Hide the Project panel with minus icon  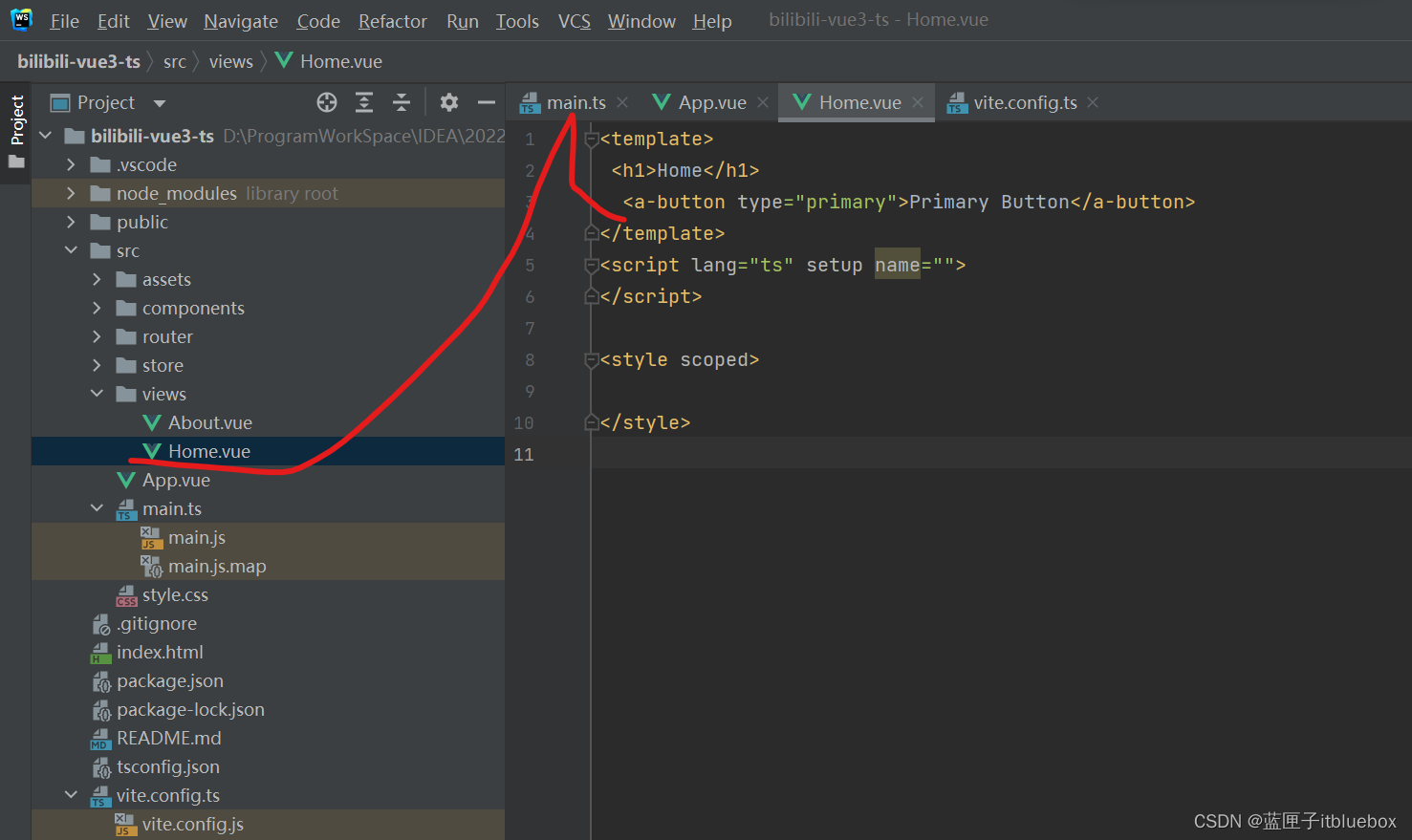[x=487, y=102]
